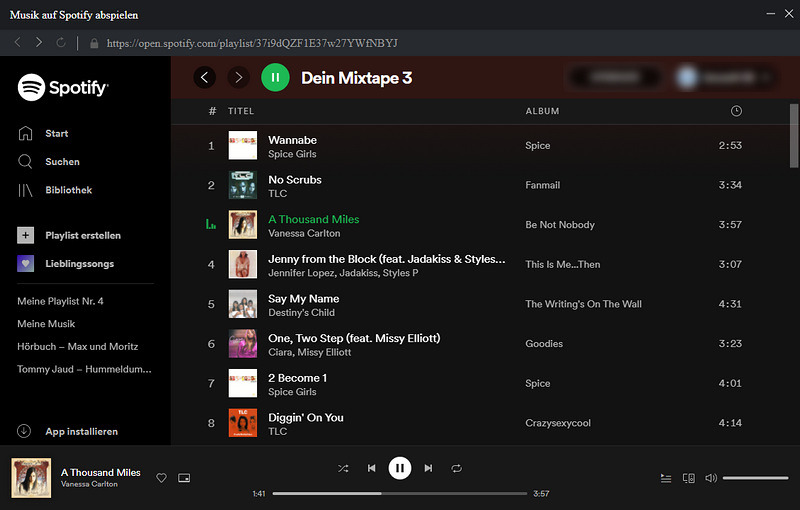Select the No Scrubs track
Image resolution: width=800 pixels, height=510 pixels.
[295, 180]
